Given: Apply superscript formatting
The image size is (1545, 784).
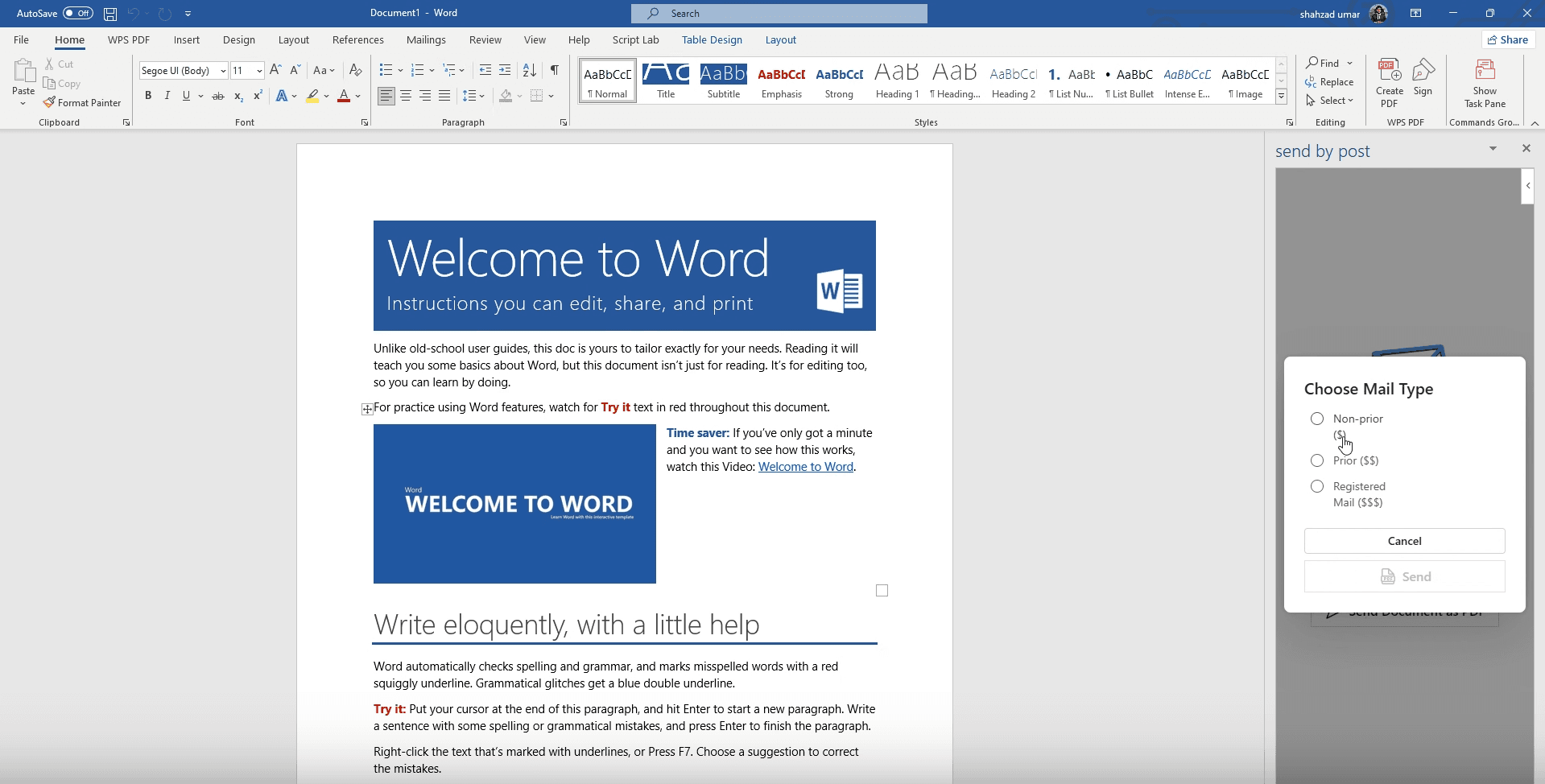Looking at the screenshot, I should click(x=258, y=96).
